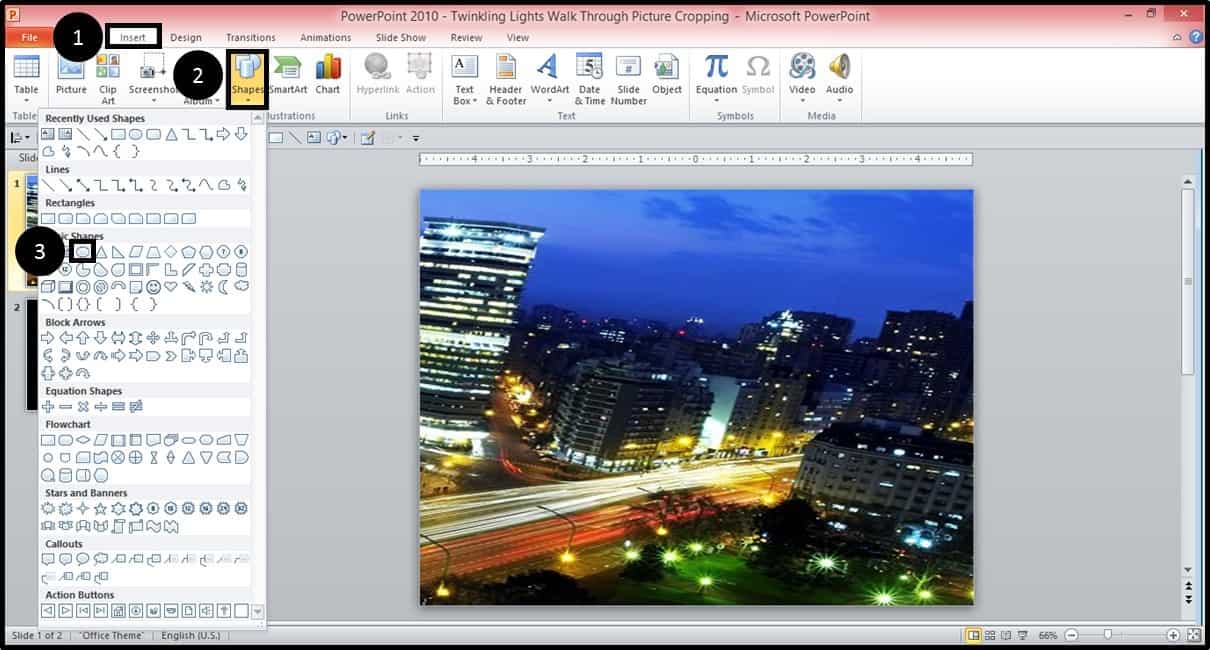The height and width of the screenshot is (650, 1210).
Task: Switch to Slide Sorter view
Action: pos(991,635)
